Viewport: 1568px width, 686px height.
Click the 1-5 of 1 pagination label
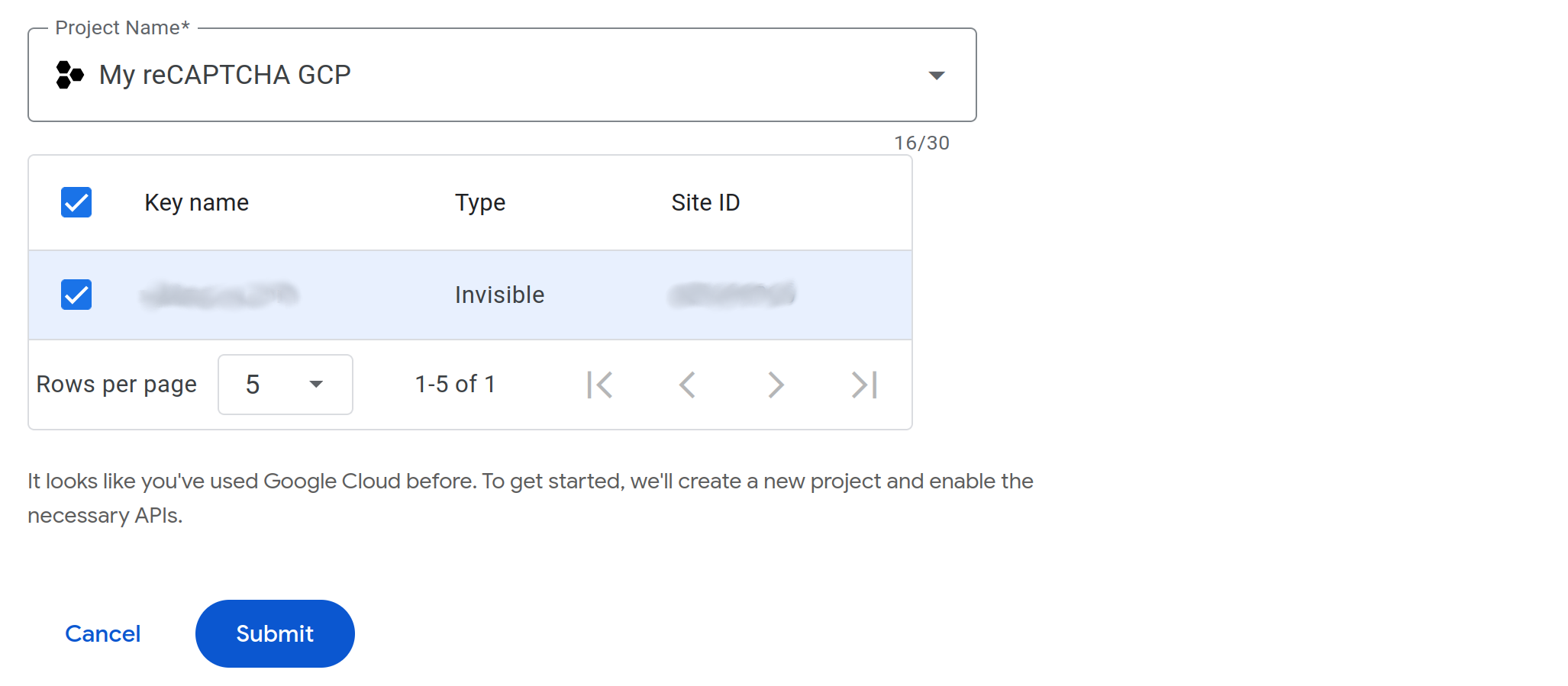(455, 384)
